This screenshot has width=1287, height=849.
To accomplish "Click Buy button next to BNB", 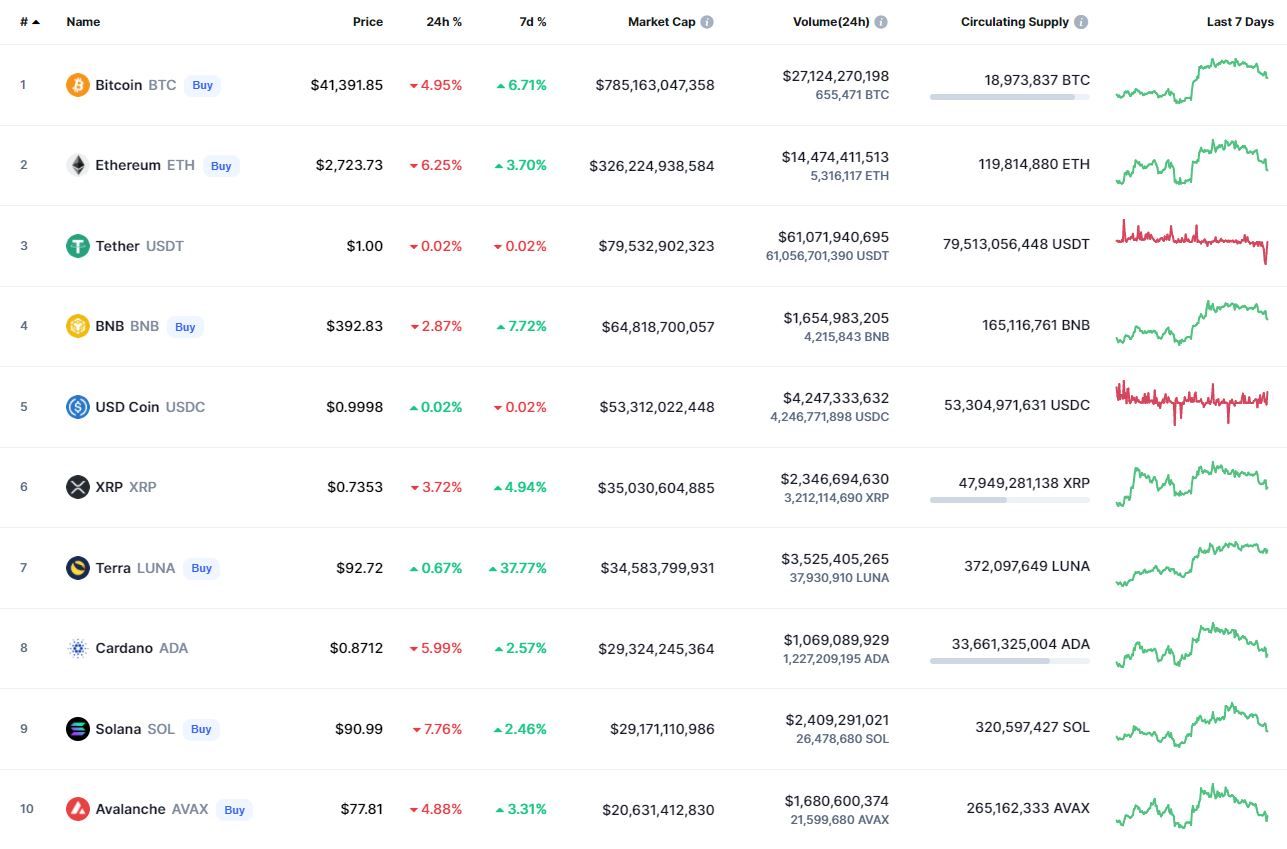I will click(x=185, y=326).
